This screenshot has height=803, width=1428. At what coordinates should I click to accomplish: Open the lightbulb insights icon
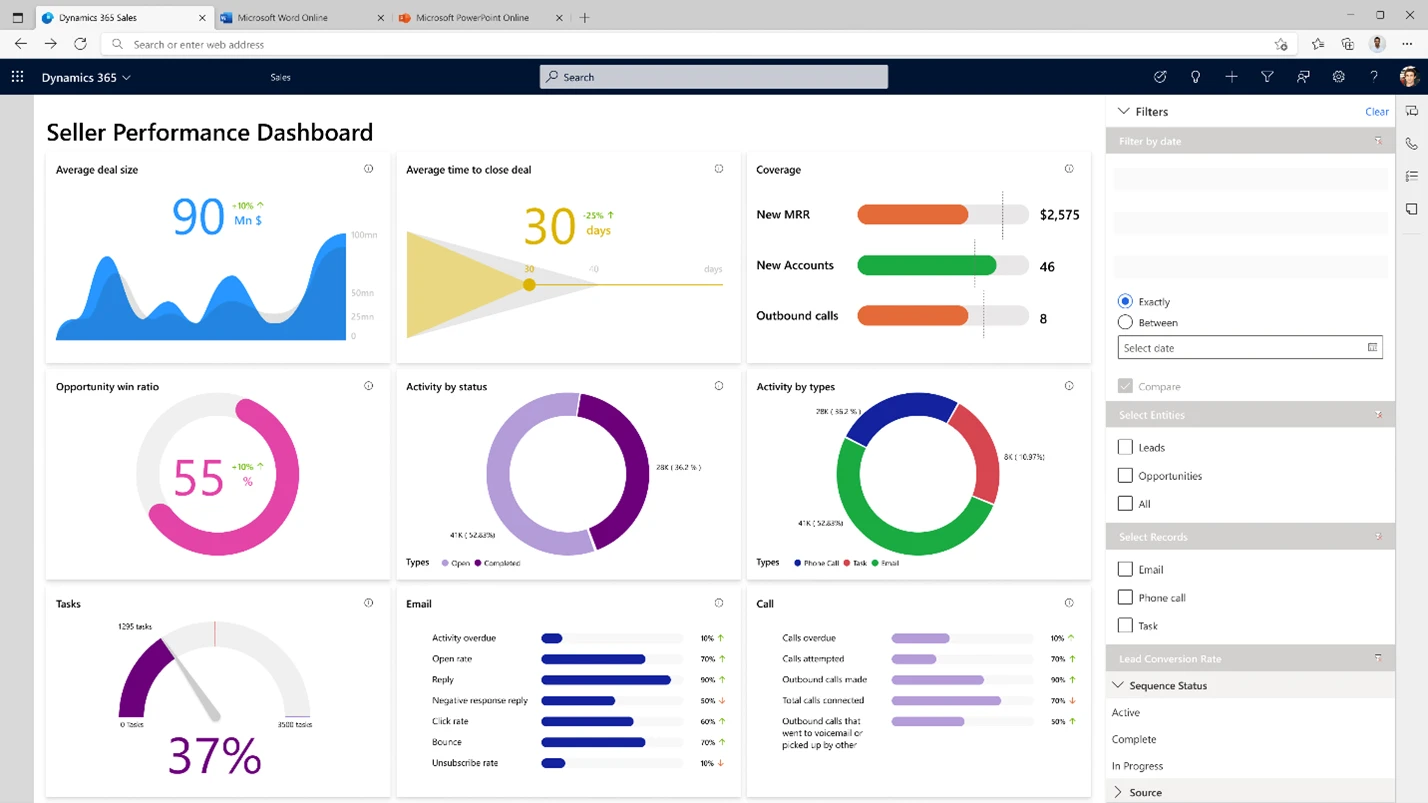(x=1195, y=77)
